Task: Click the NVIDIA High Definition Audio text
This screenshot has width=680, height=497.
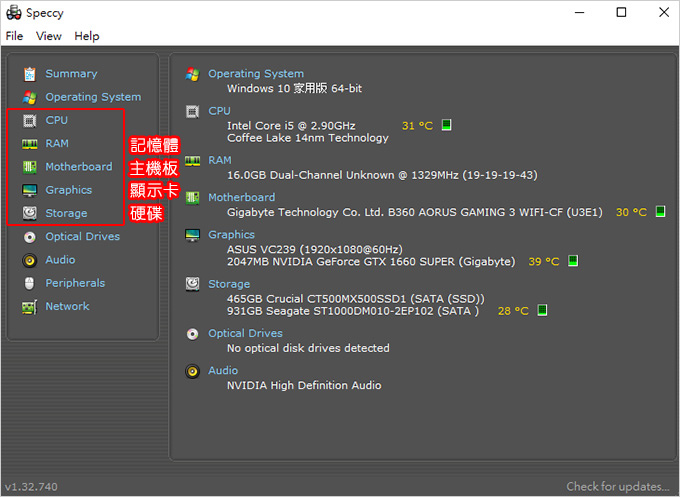Action: pyautogui.click(x=304, y=386)
